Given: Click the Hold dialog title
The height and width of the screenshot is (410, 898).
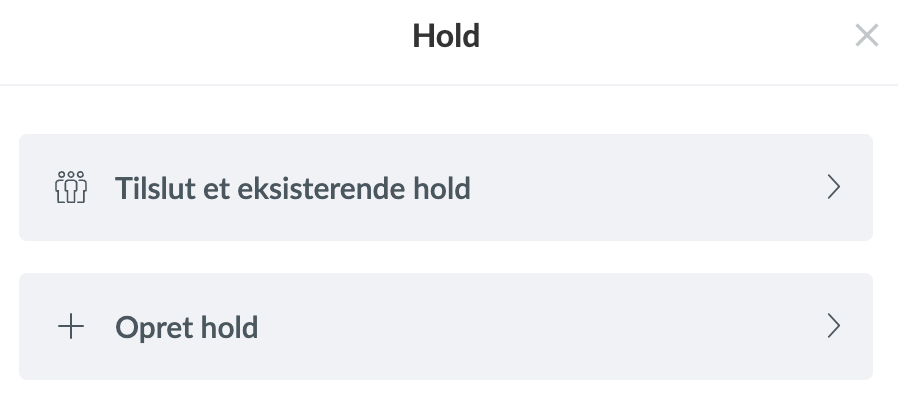Looking at the screenshot, I should (x=446, y=36).
